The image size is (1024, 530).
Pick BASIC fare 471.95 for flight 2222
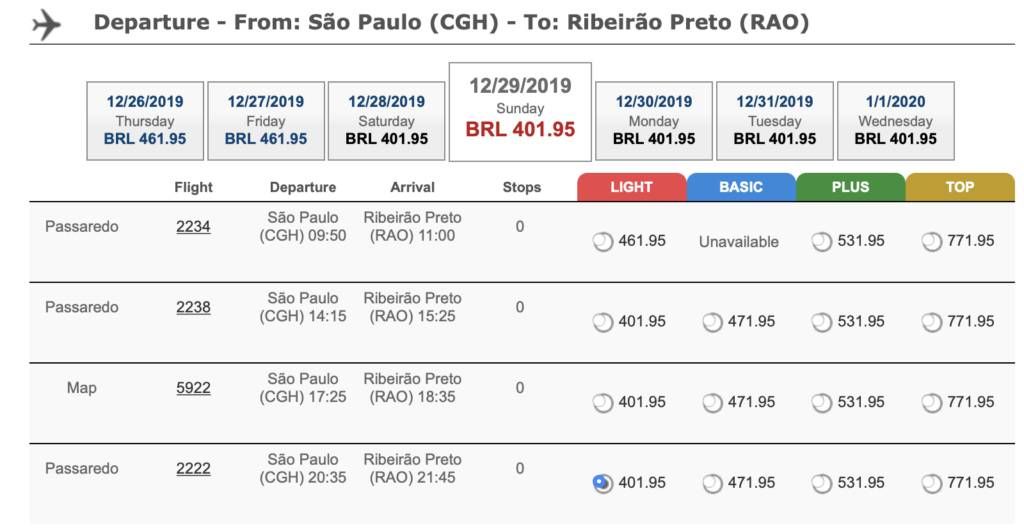pos(712,484)
